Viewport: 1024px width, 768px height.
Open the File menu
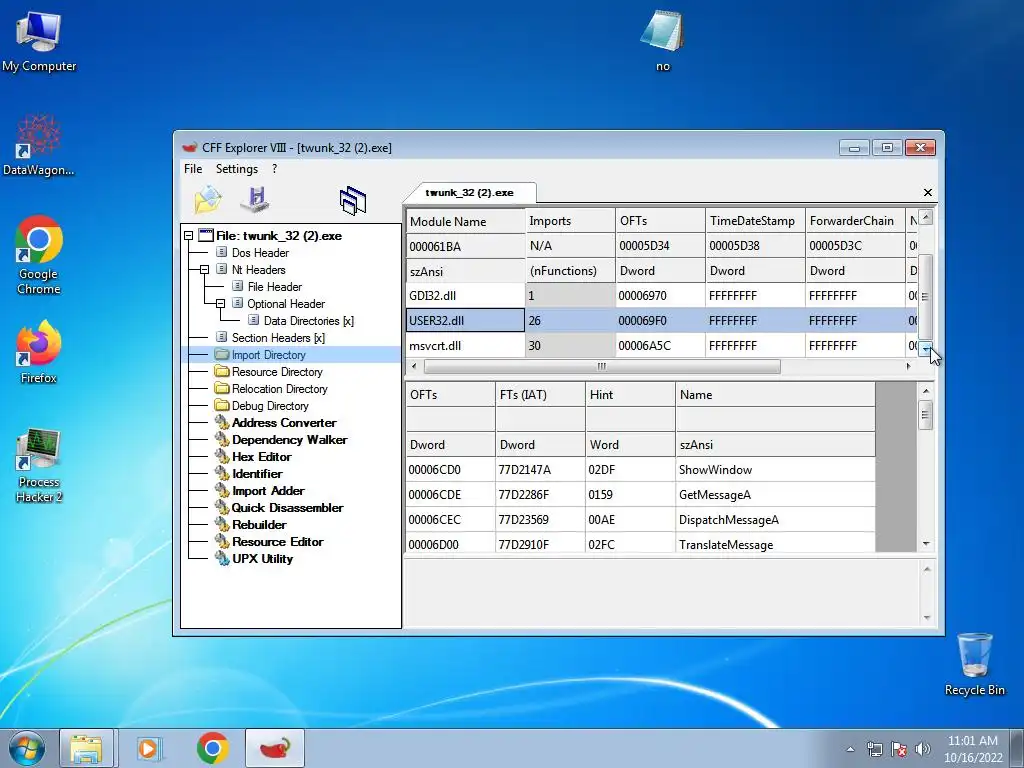[193, 168]
